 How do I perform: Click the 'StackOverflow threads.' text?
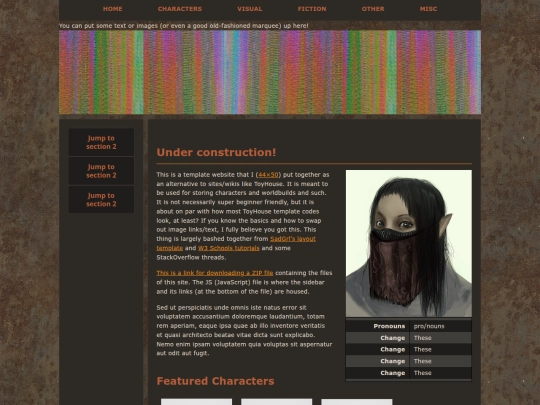pos(191,257)
